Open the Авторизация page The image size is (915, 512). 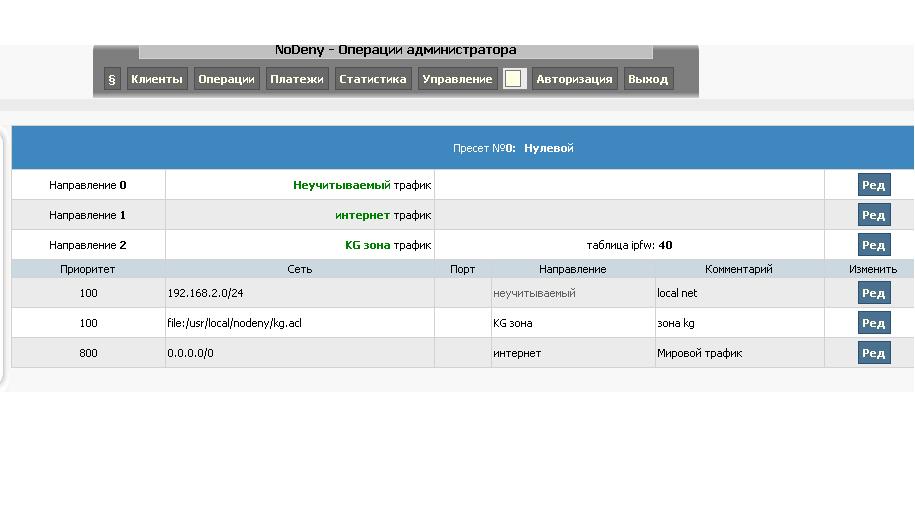(574, 79)
